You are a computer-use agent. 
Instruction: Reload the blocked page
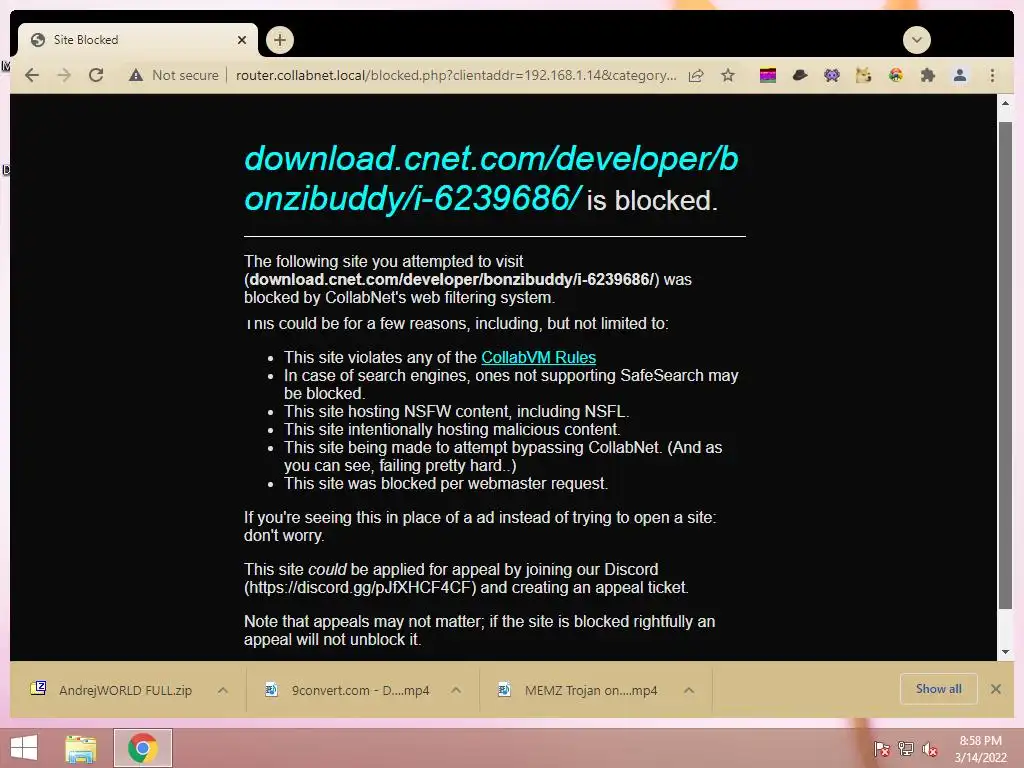(96, 75)
